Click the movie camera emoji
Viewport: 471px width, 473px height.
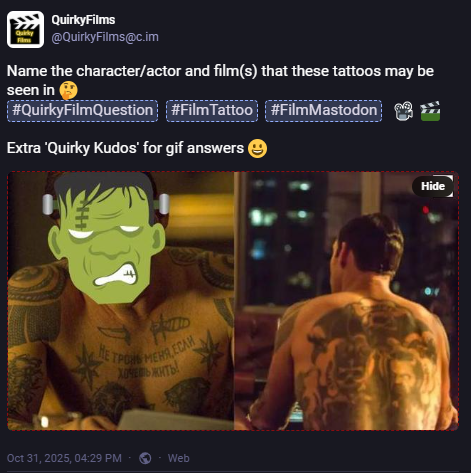[403, 111]
